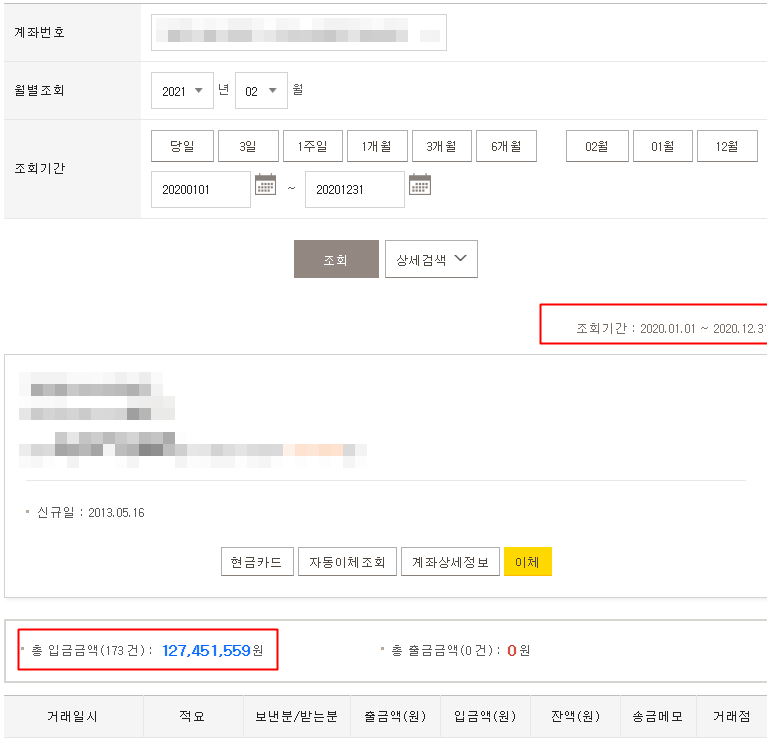
Task: Focus the start date field 20200101
Action: click(201, 189)
